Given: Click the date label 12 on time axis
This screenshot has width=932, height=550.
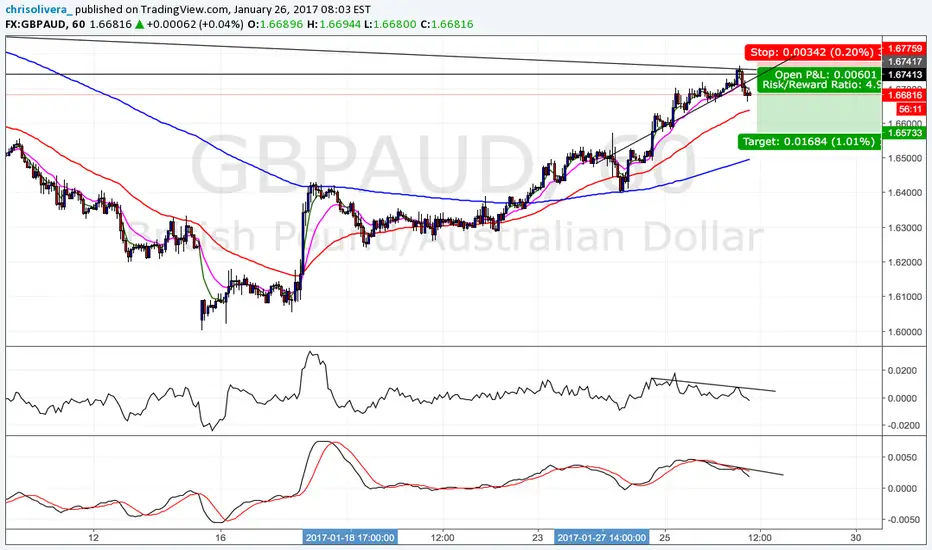Looking at the screenshot, I should point(93,538).
